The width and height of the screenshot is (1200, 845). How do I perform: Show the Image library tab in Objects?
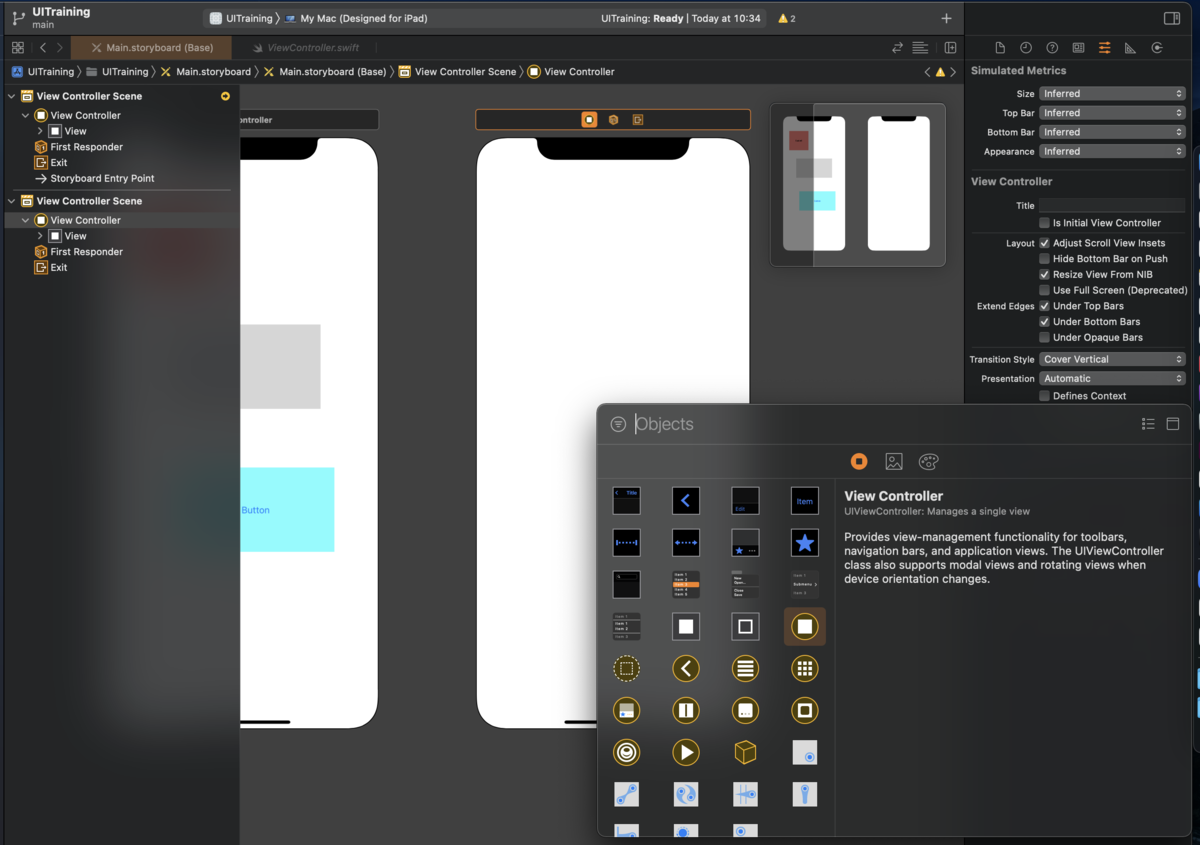pyautogui.click(x=894, y=461)
